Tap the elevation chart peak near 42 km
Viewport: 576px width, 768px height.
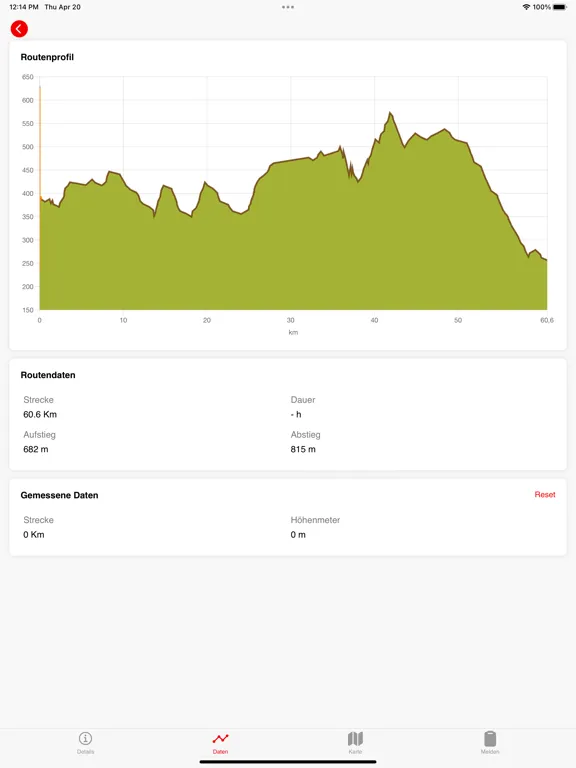(390, 113)
